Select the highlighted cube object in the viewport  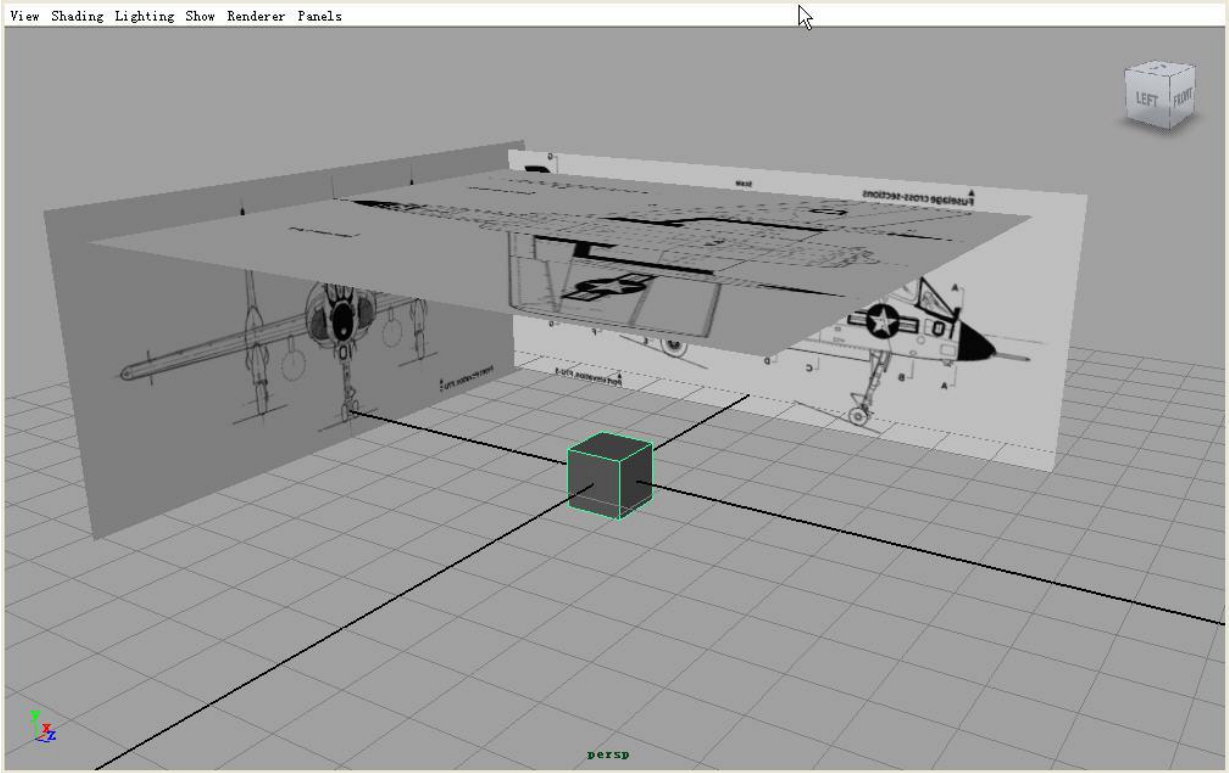(609, 477)
